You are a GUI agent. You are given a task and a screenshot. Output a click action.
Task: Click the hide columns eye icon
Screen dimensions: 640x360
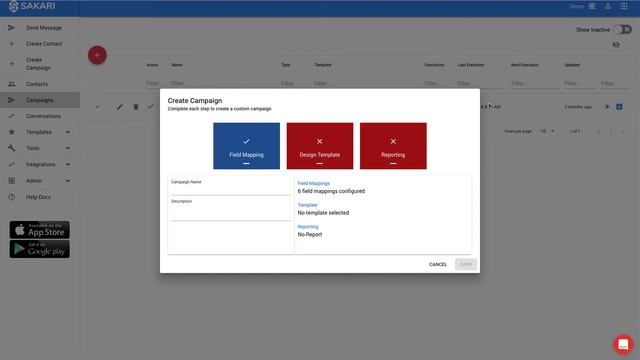[x=616, y=44]
